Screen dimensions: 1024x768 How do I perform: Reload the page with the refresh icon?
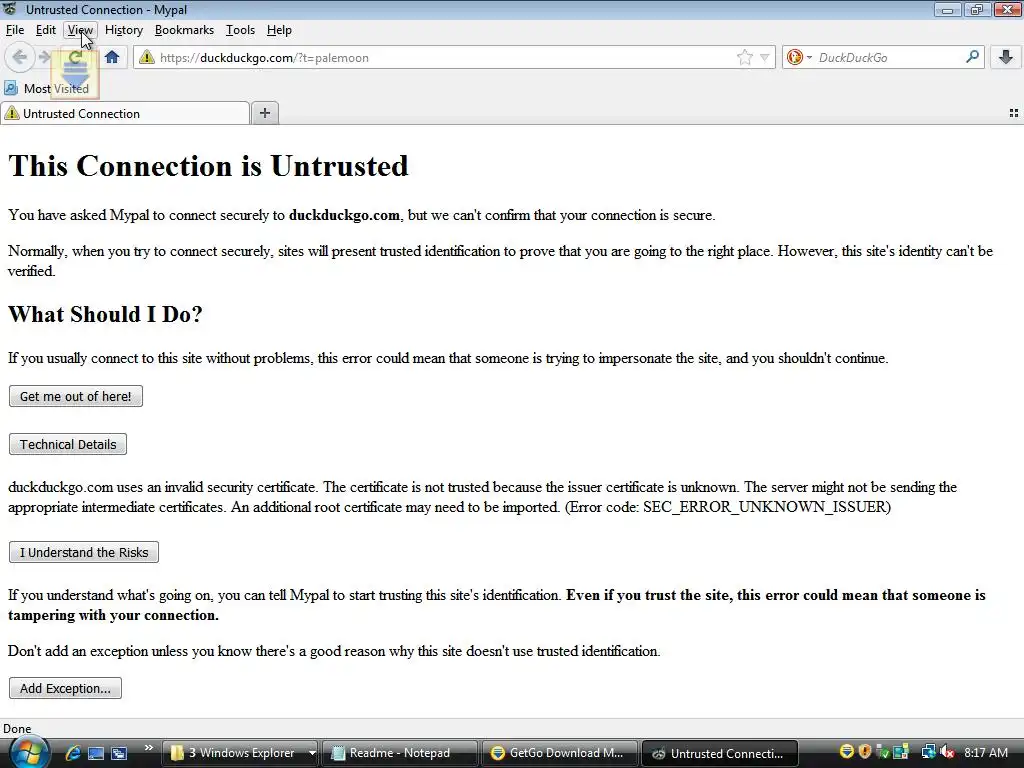pos(75,57)
